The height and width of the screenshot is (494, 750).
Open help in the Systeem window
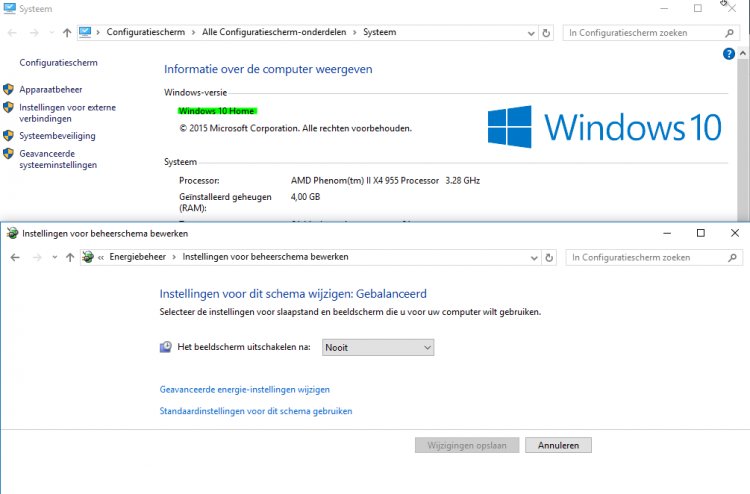(x=728, y=54)
